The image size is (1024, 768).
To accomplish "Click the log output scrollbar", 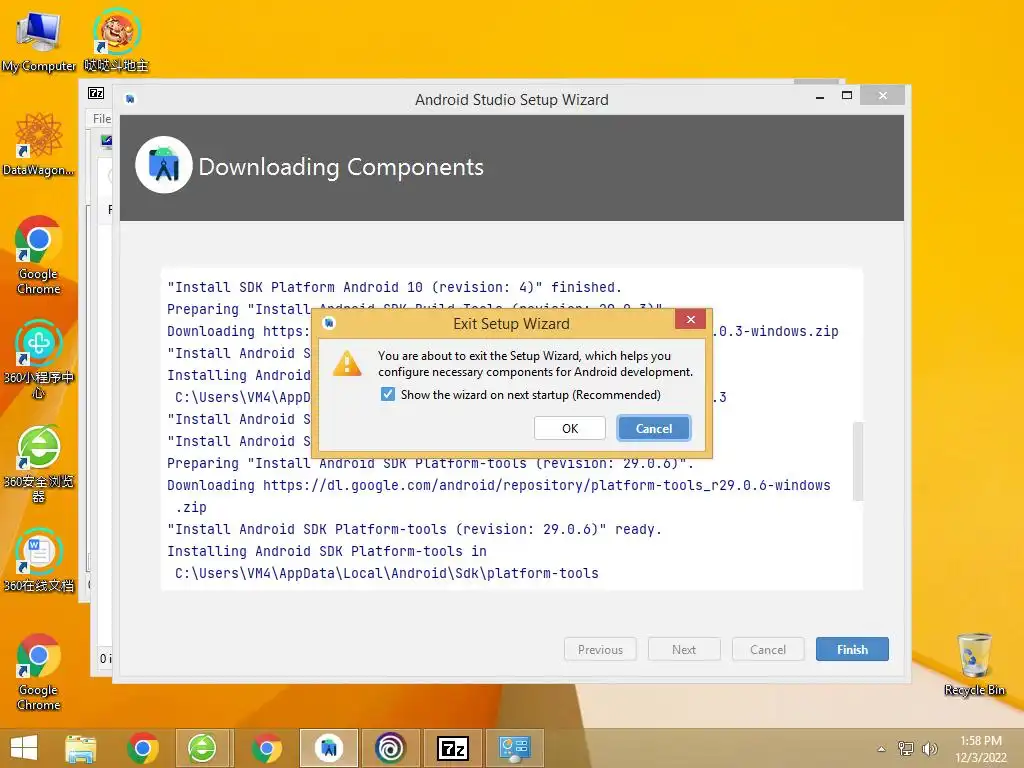I will click(x=857, y=461).
